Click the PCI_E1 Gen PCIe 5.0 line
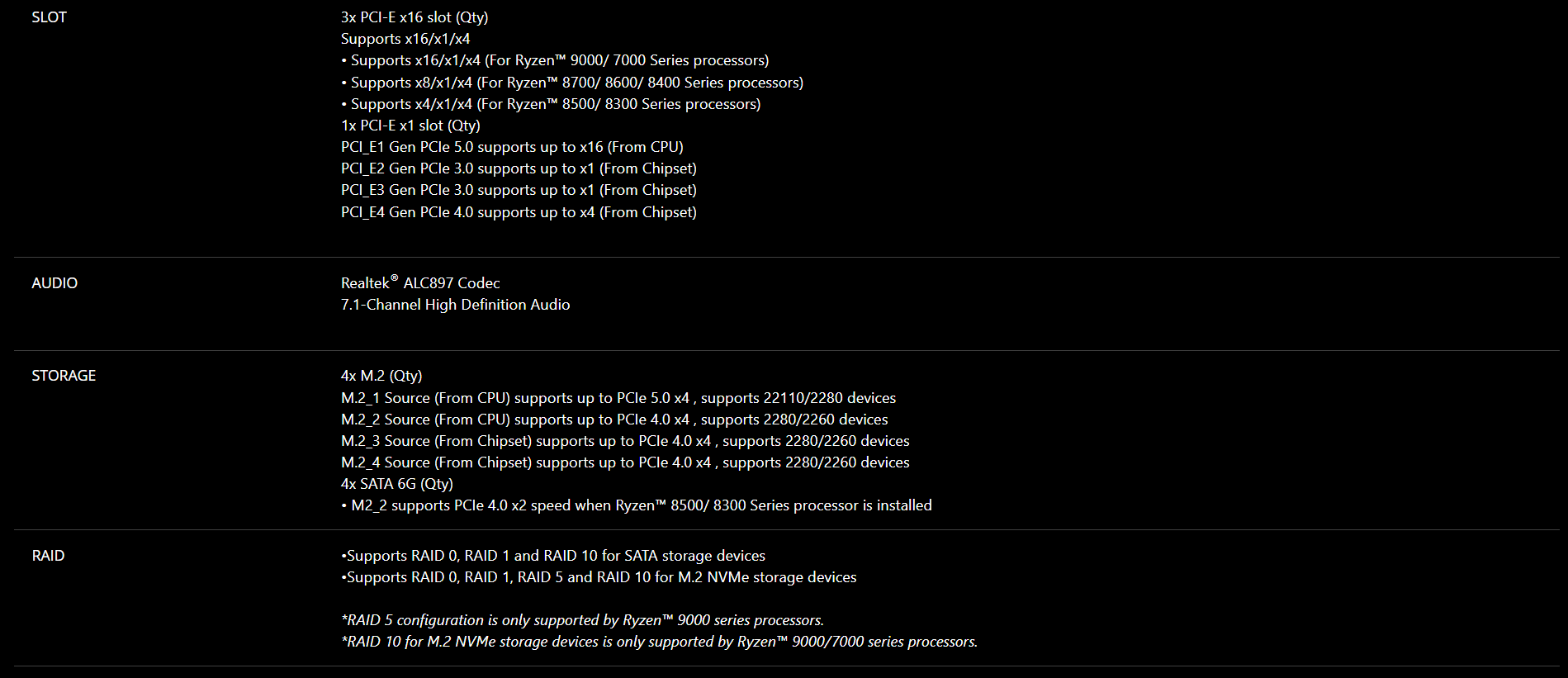1568x678 pixels. click(512, 147)
